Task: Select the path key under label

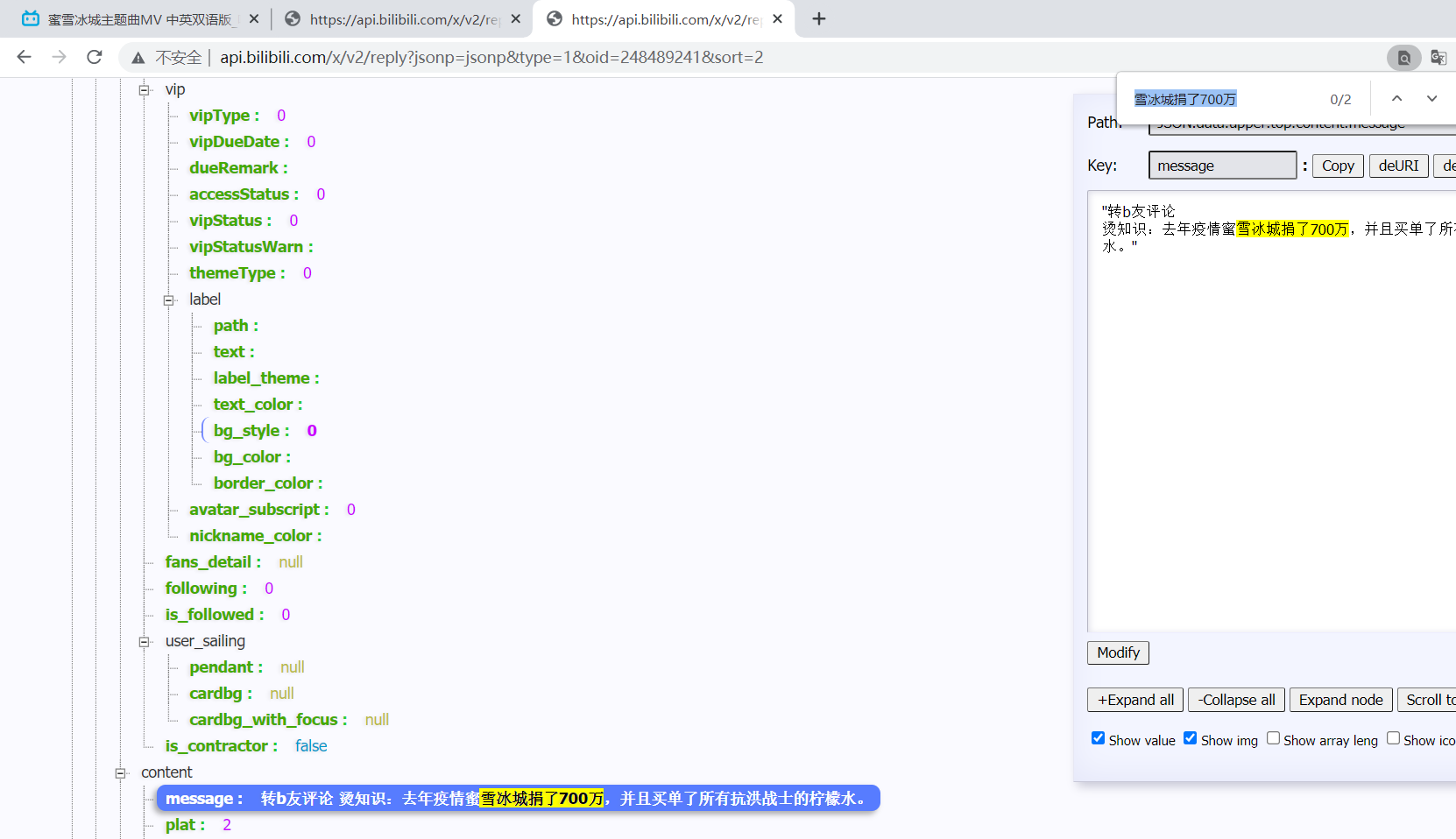Action: pos(236,326)
